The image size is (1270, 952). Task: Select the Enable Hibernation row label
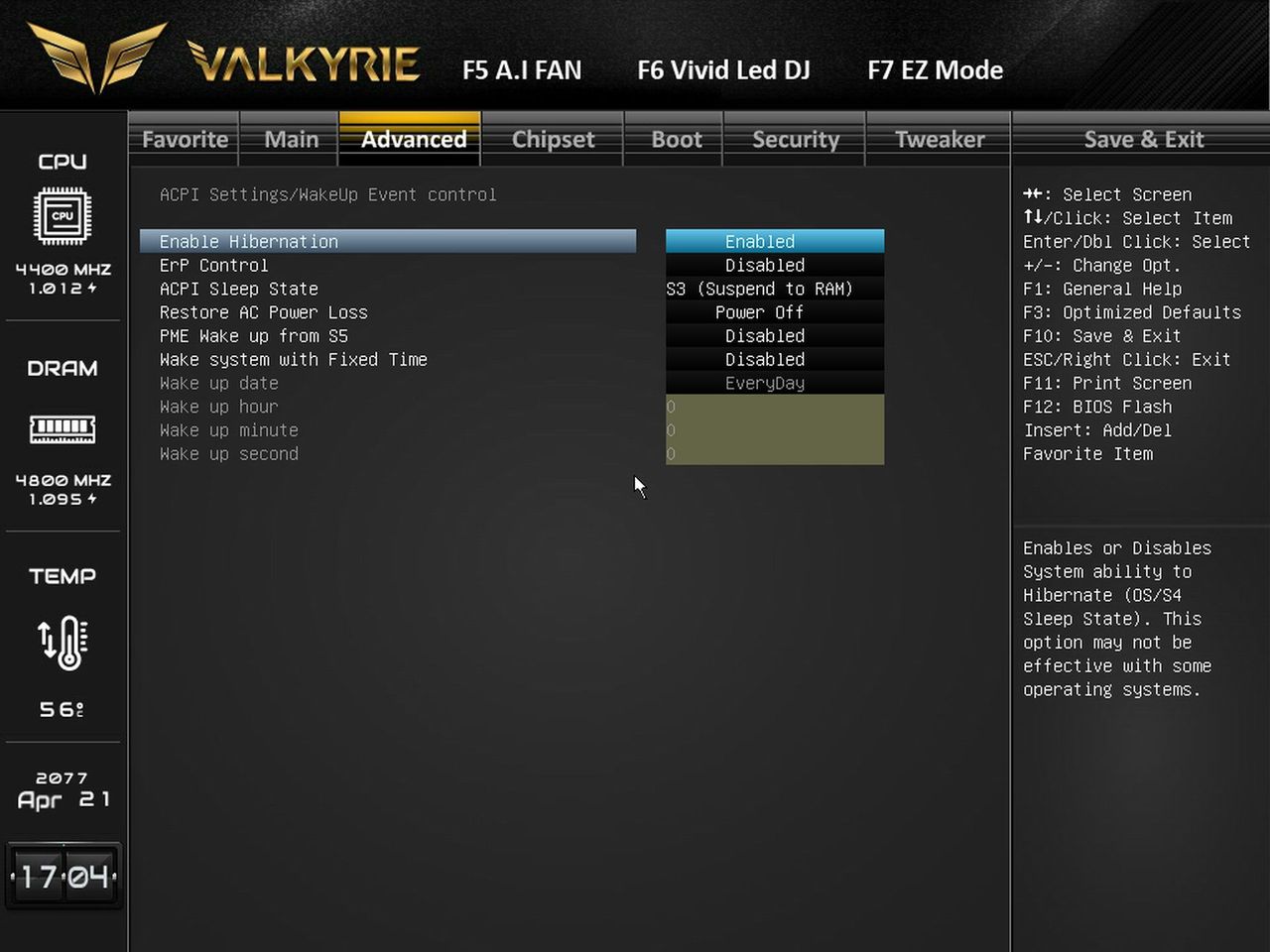[x=388, y=241]
